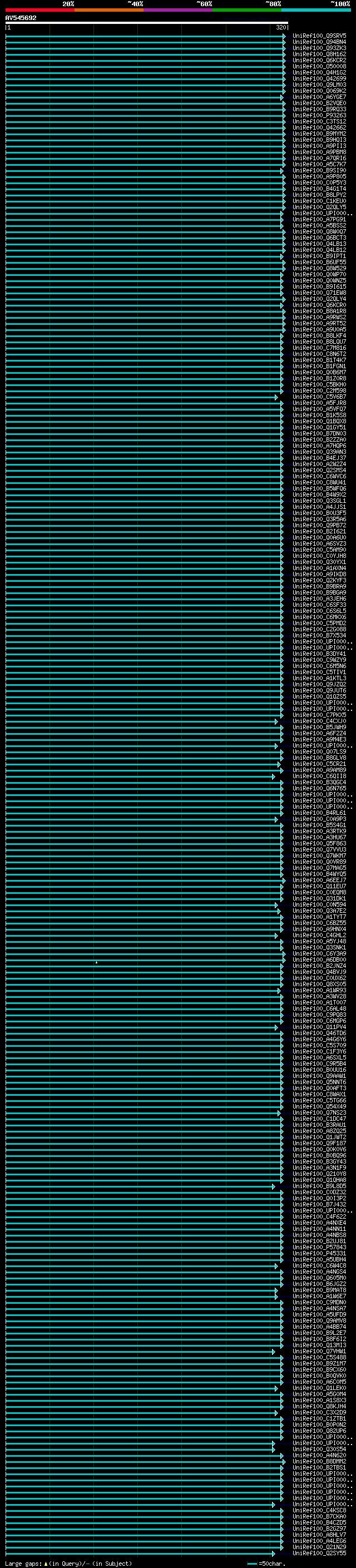Screen dimensions: 356x1568
Task: Select hit UniRef100_O50008
Action: click(319, 66)
